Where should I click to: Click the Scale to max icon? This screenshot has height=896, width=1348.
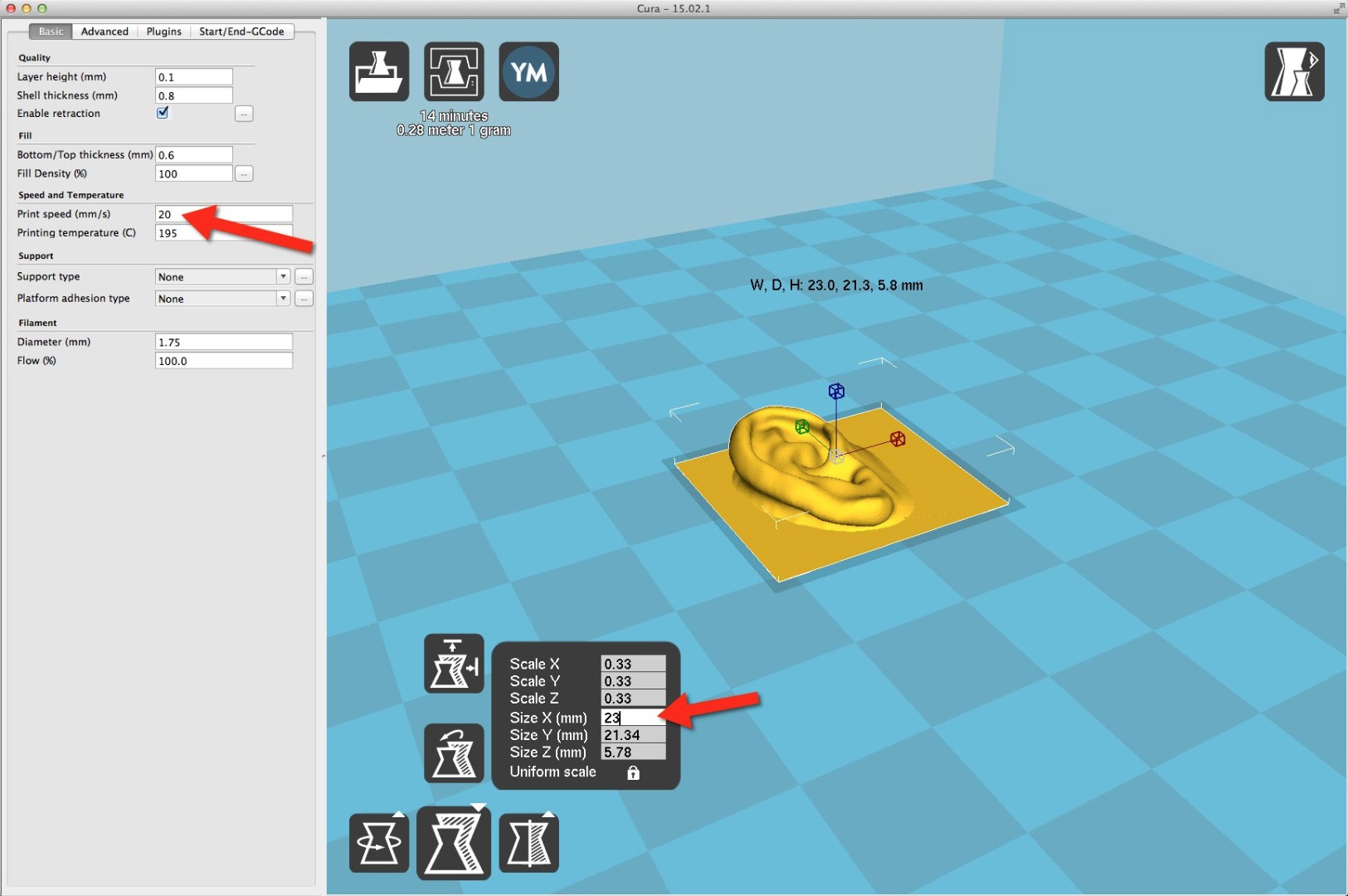point(454,664)
